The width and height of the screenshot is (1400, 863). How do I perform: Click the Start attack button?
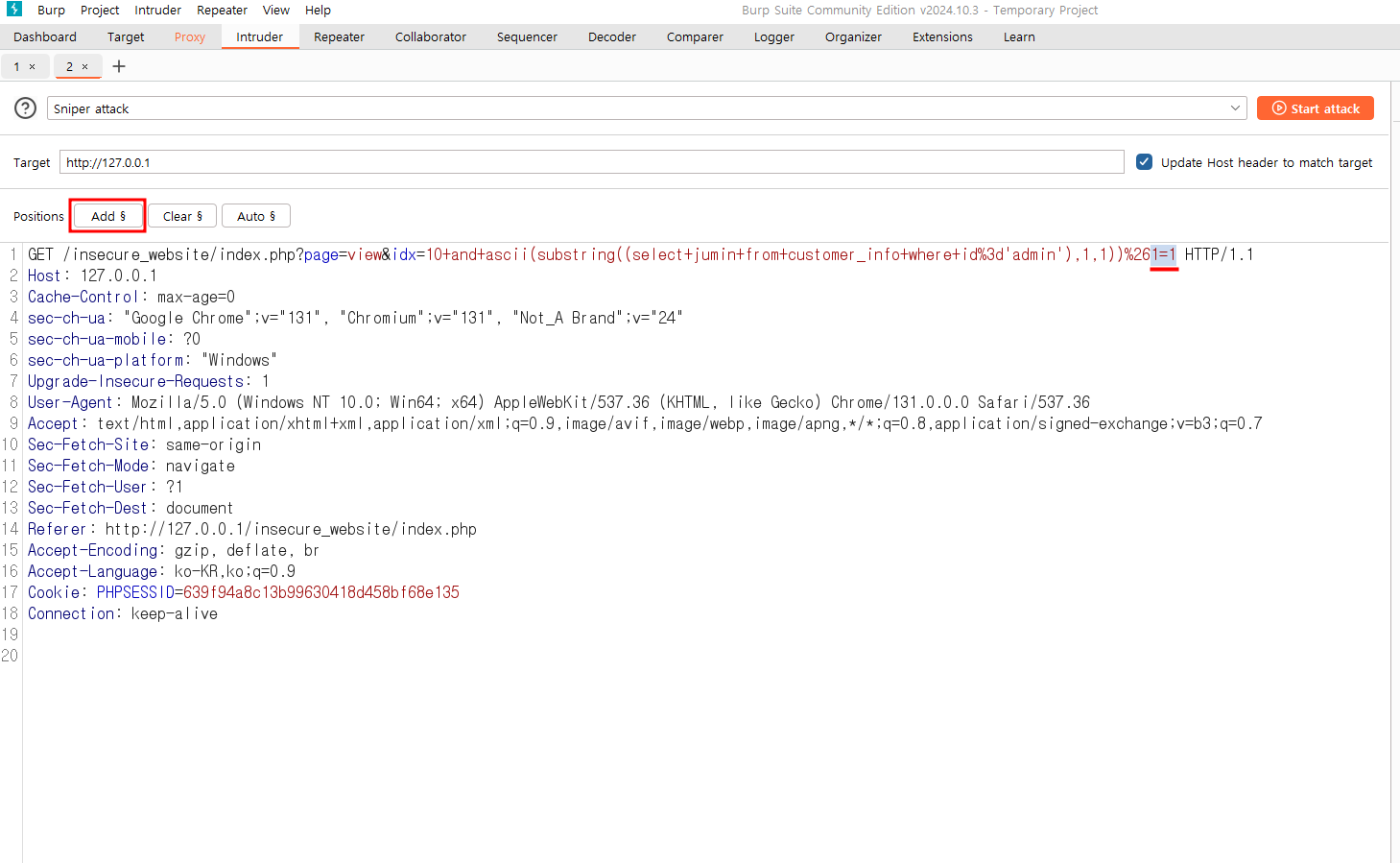tap(1316, 108)
